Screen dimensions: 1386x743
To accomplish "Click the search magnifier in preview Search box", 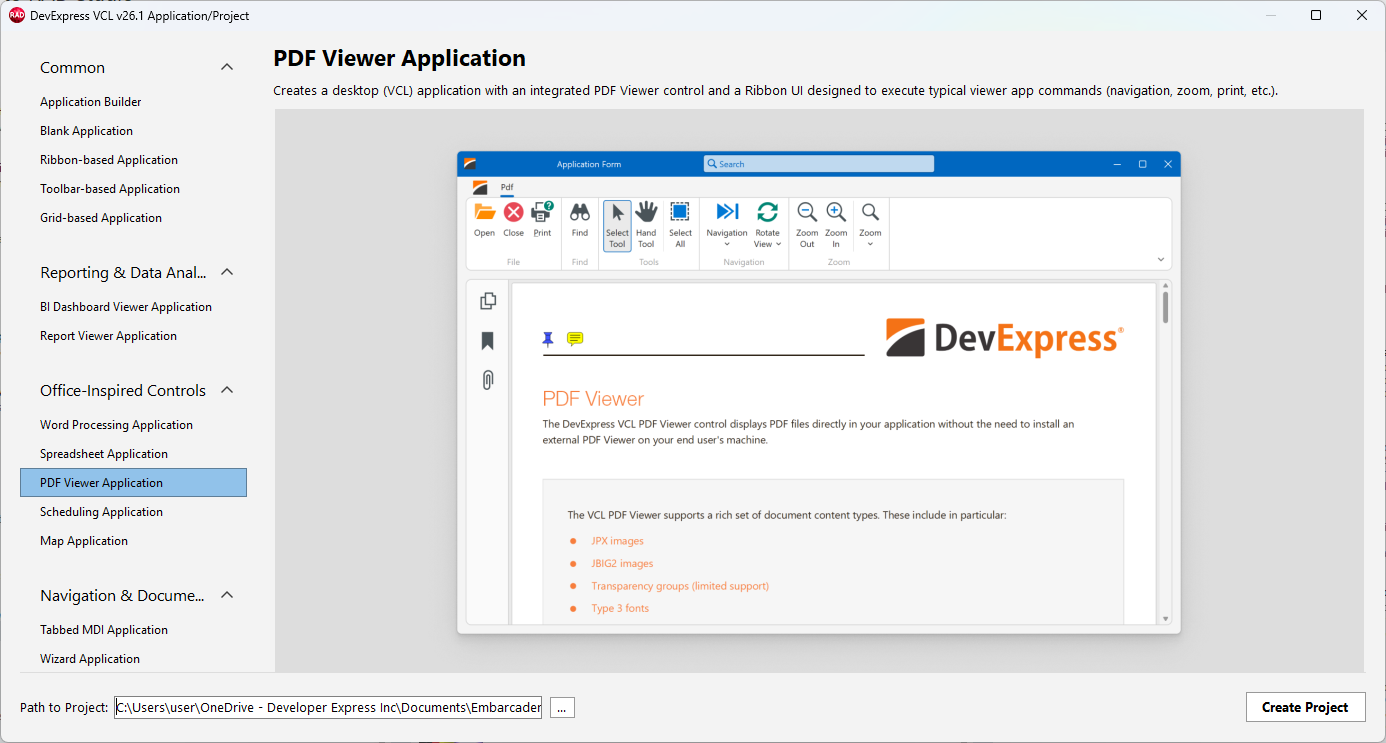I will tap(712, 164).
